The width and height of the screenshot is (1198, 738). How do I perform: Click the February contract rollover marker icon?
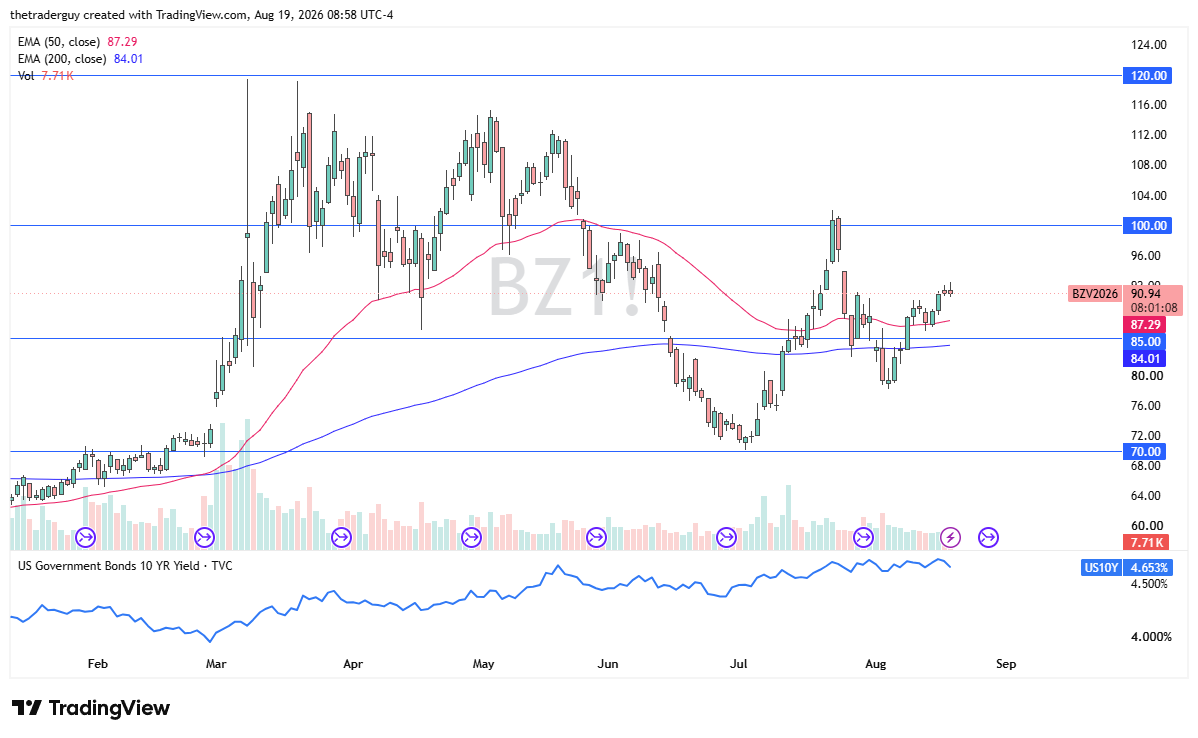86,538
